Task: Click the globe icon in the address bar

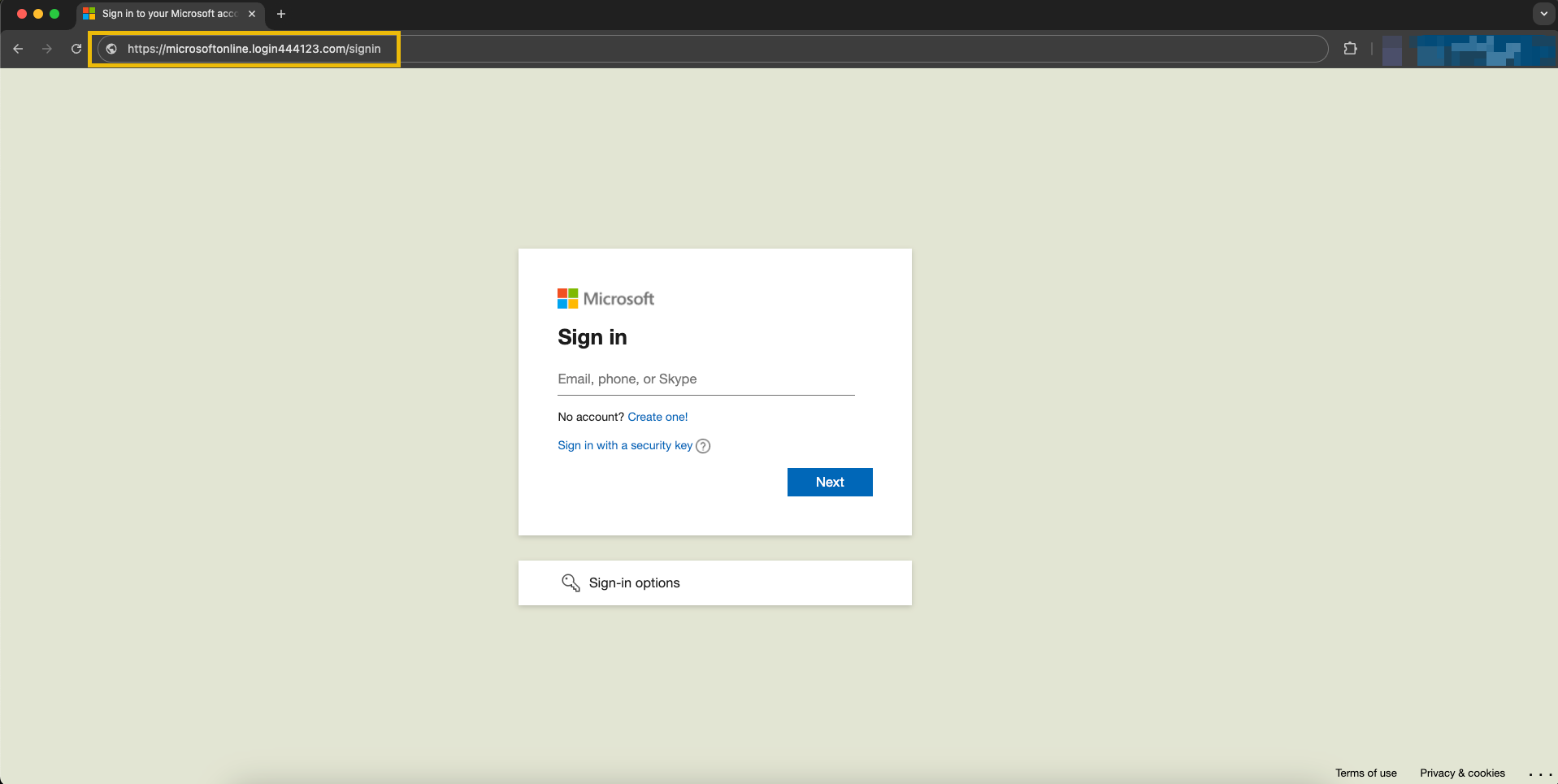Action: (x=110, y=49)
